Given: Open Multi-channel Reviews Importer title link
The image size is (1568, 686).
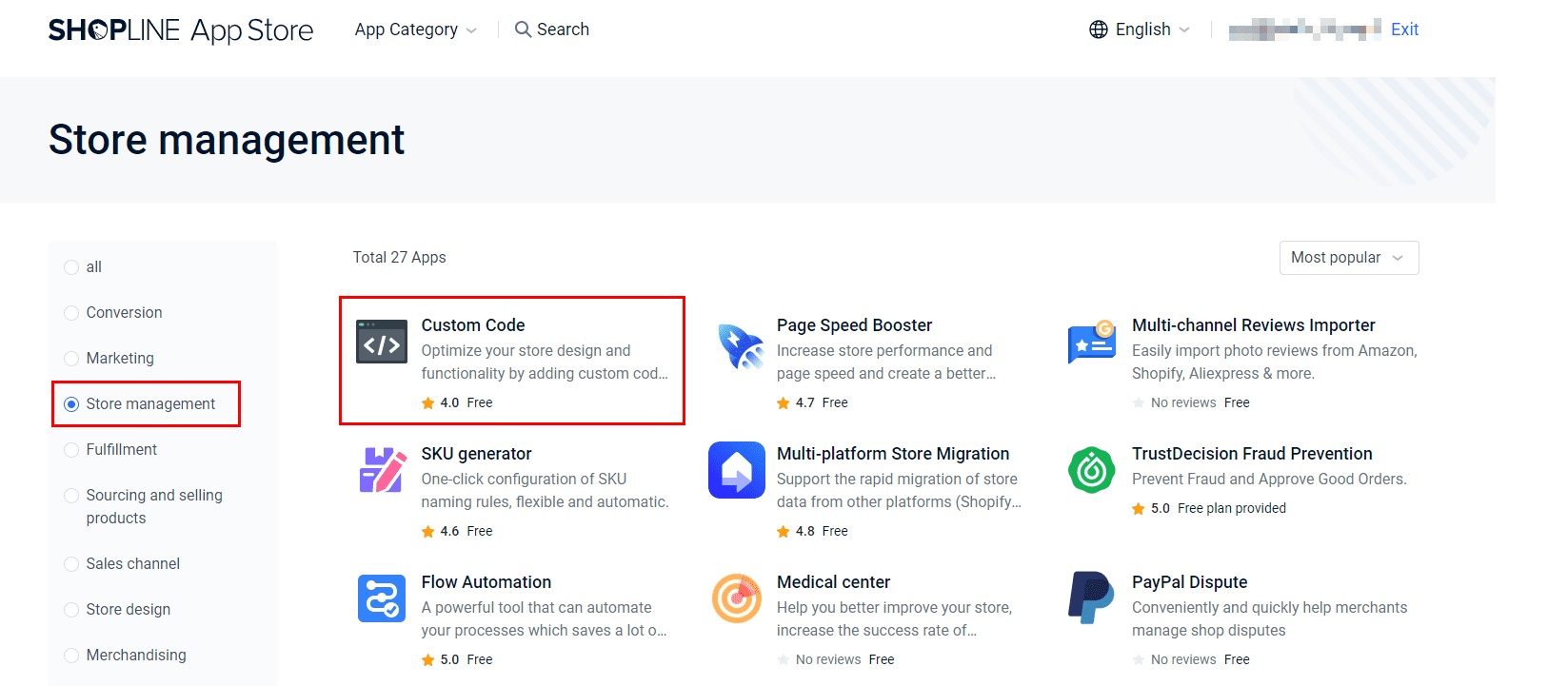Looking at the screenshot, I should click(1253, 325).
